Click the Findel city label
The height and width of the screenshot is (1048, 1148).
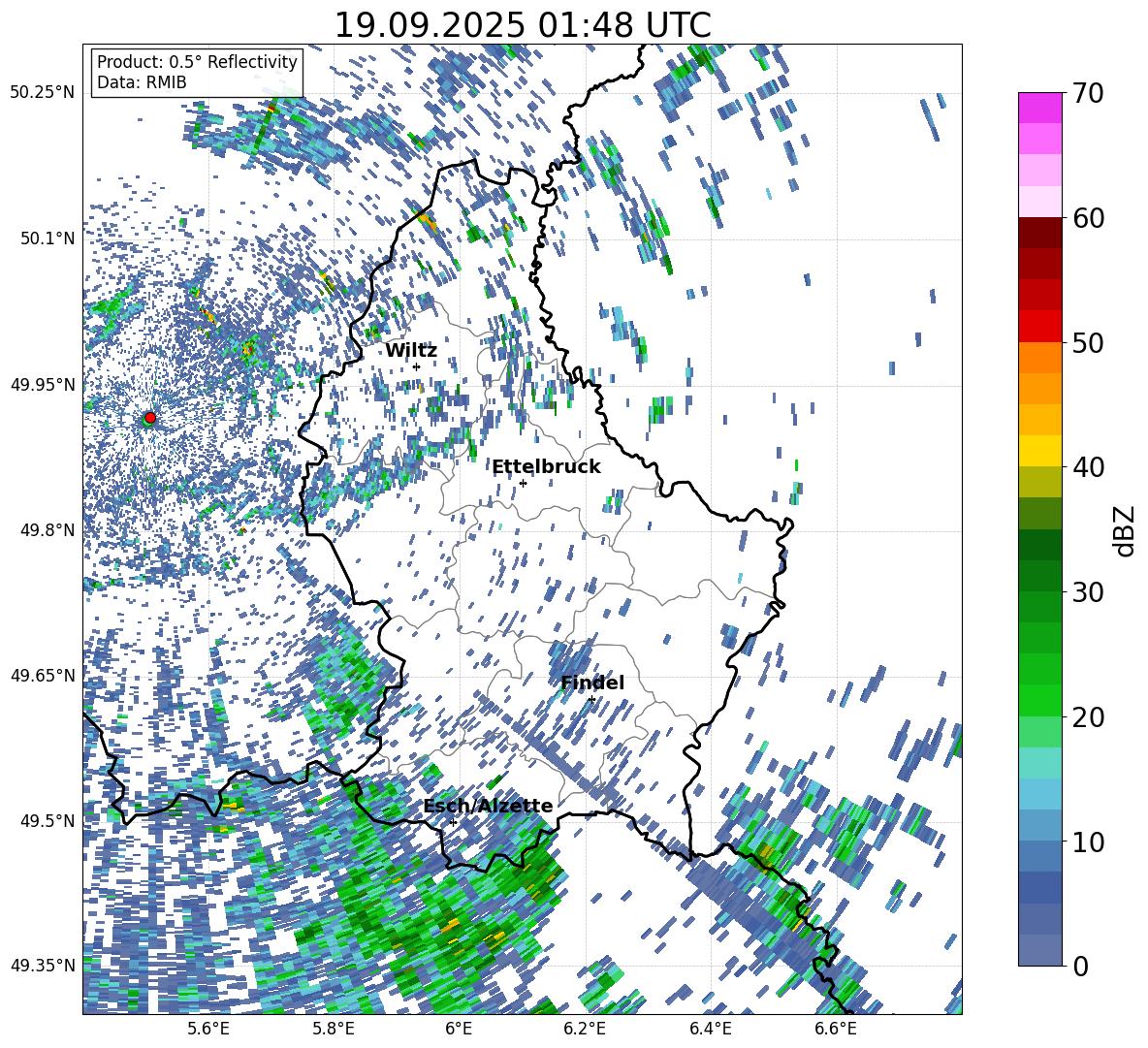pyautogui.click(x=592, y=683)
